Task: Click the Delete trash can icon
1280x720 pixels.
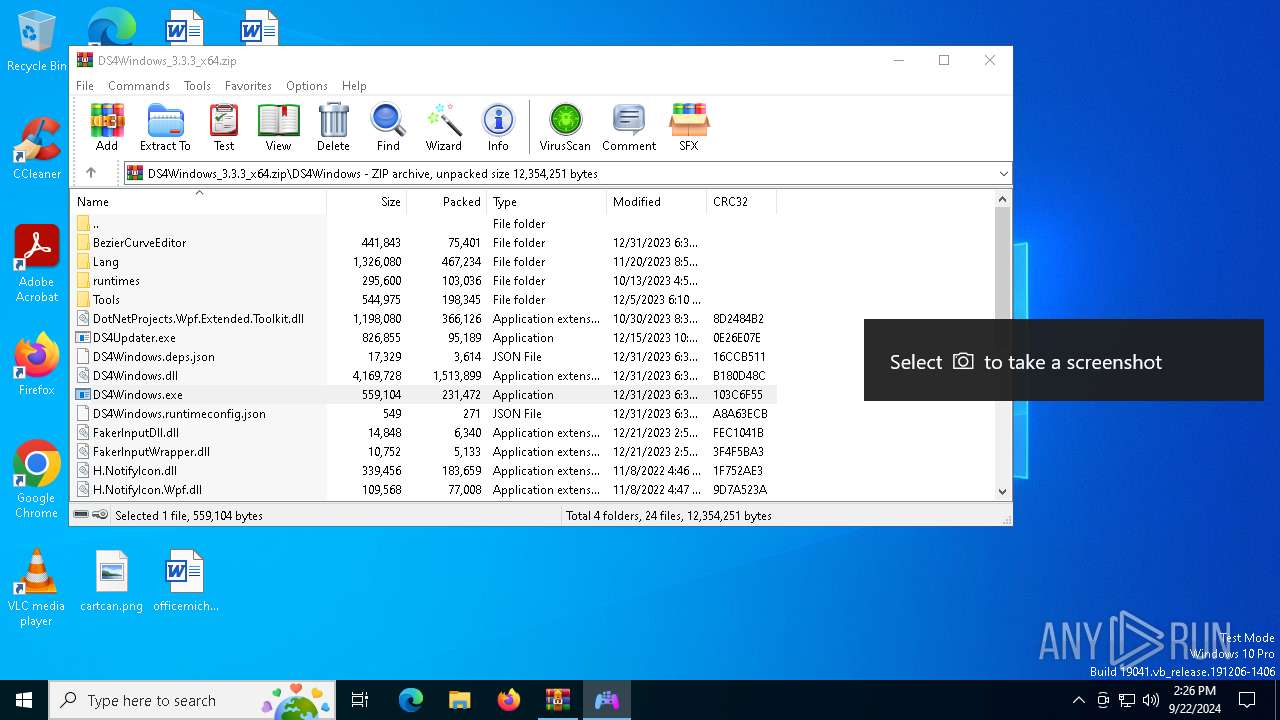Action: (333, 127)
